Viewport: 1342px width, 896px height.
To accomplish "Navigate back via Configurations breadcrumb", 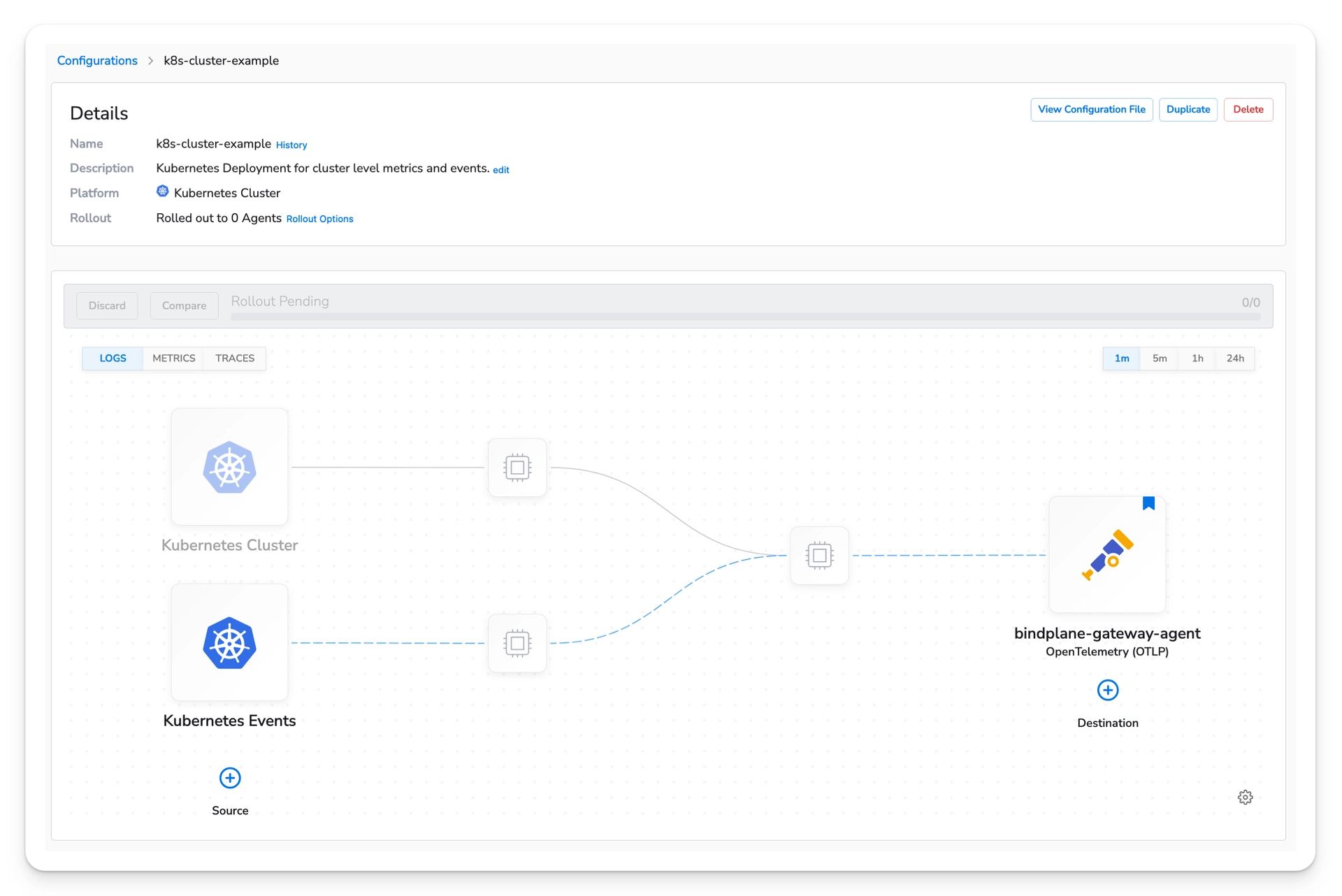I will click(97, 61).
